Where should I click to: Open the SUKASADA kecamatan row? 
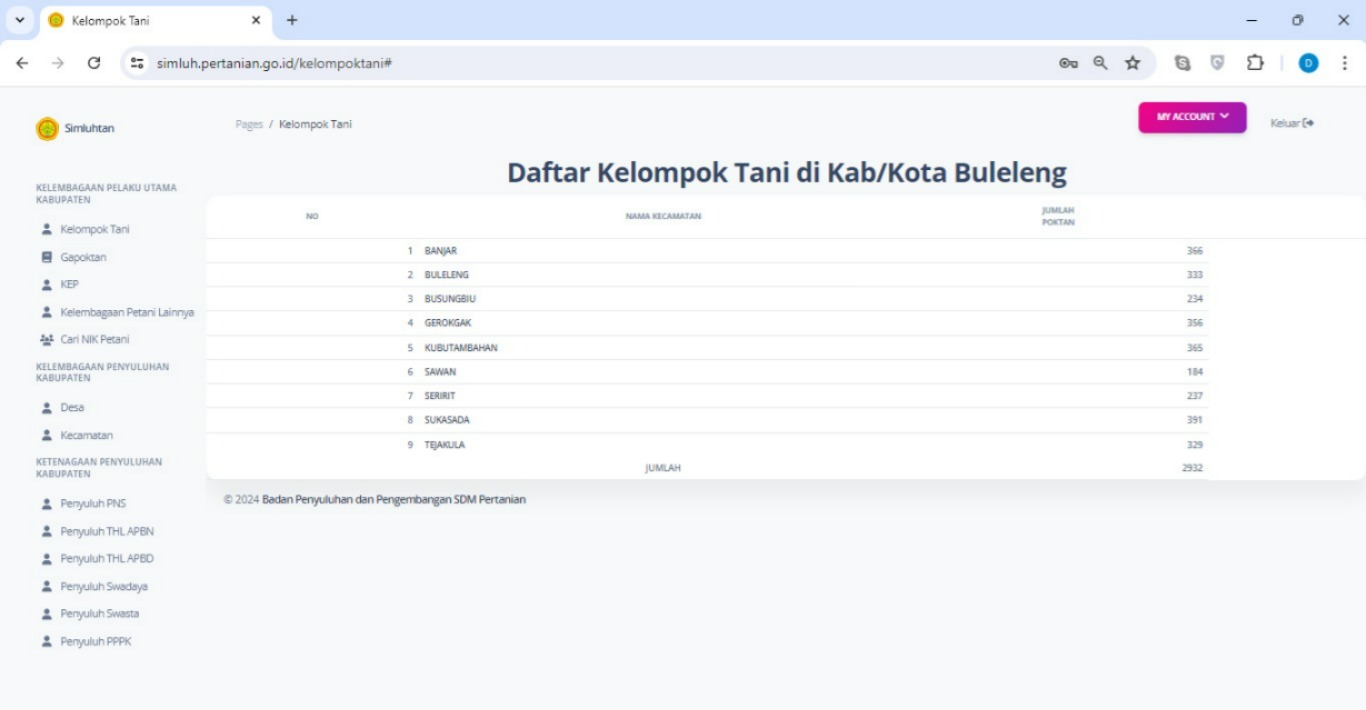(447, 420)
